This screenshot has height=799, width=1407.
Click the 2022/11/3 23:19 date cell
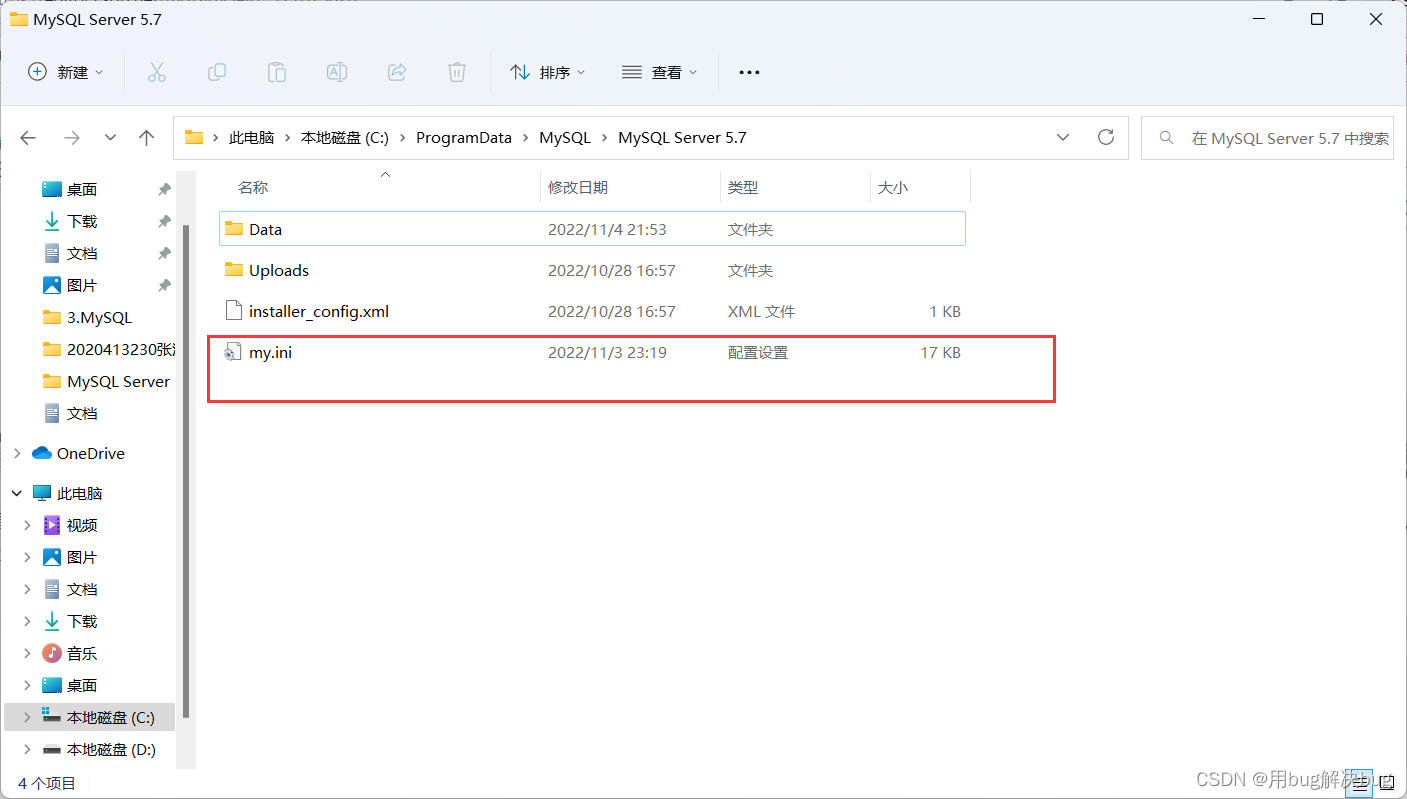(607, 352)
